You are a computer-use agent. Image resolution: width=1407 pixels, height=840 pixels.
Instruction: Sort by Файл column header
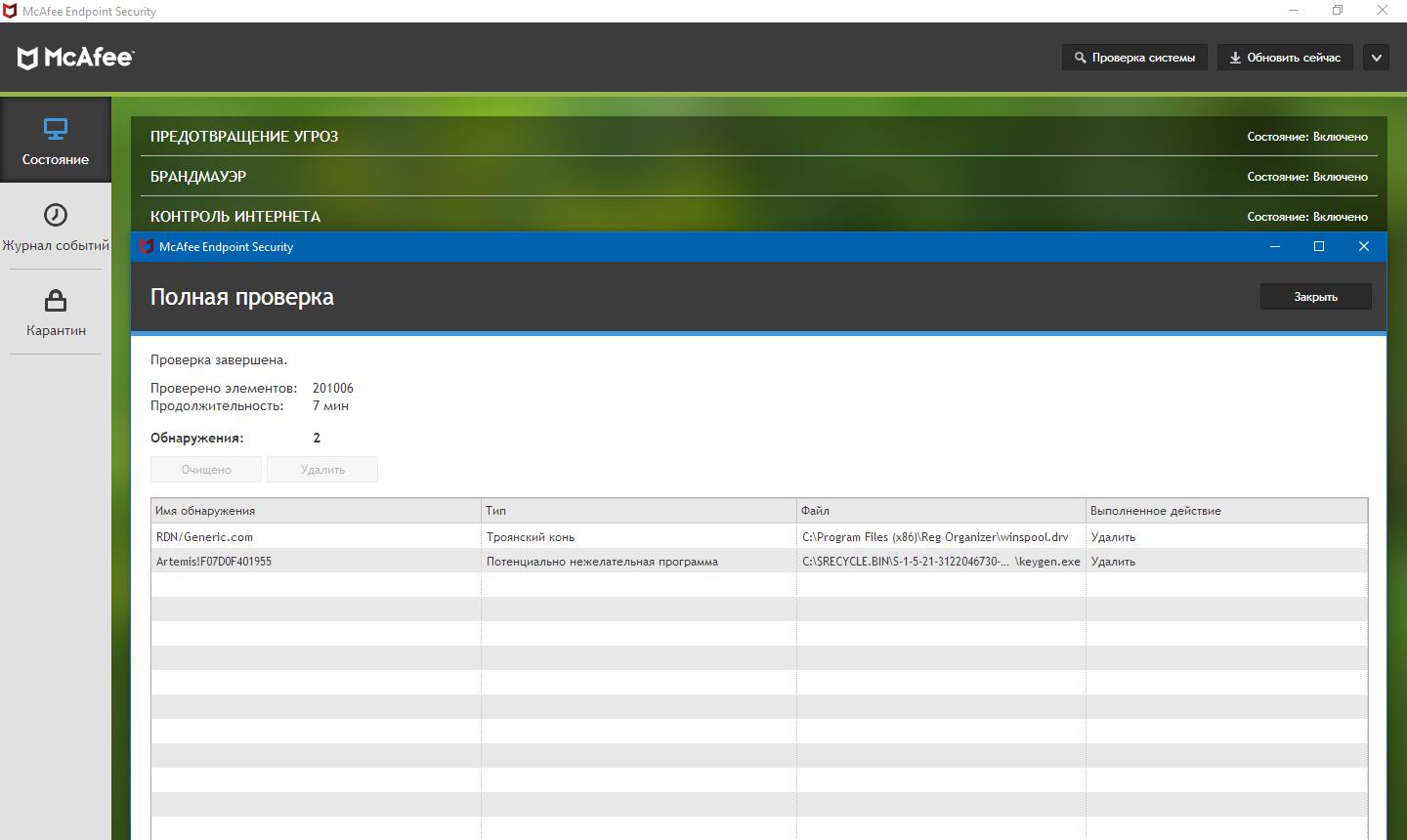941,511
